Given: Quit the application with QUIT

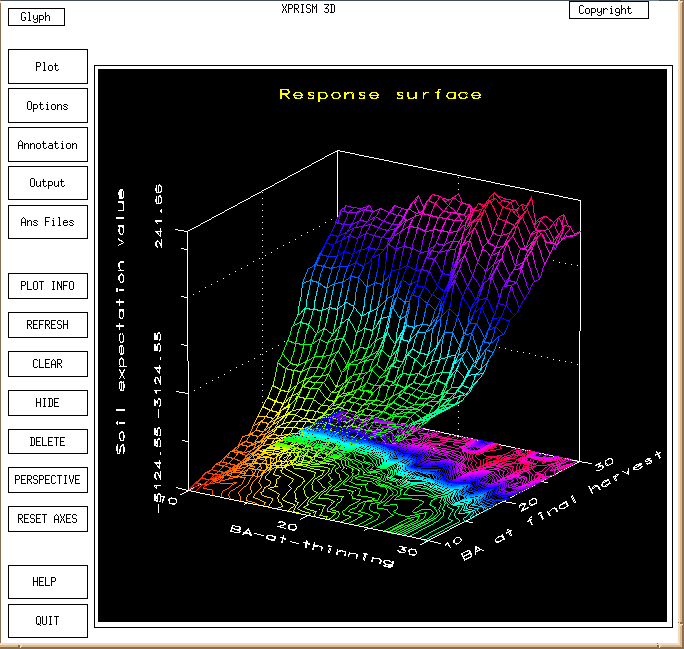Looking at the screenshot, I should [48, 621].
